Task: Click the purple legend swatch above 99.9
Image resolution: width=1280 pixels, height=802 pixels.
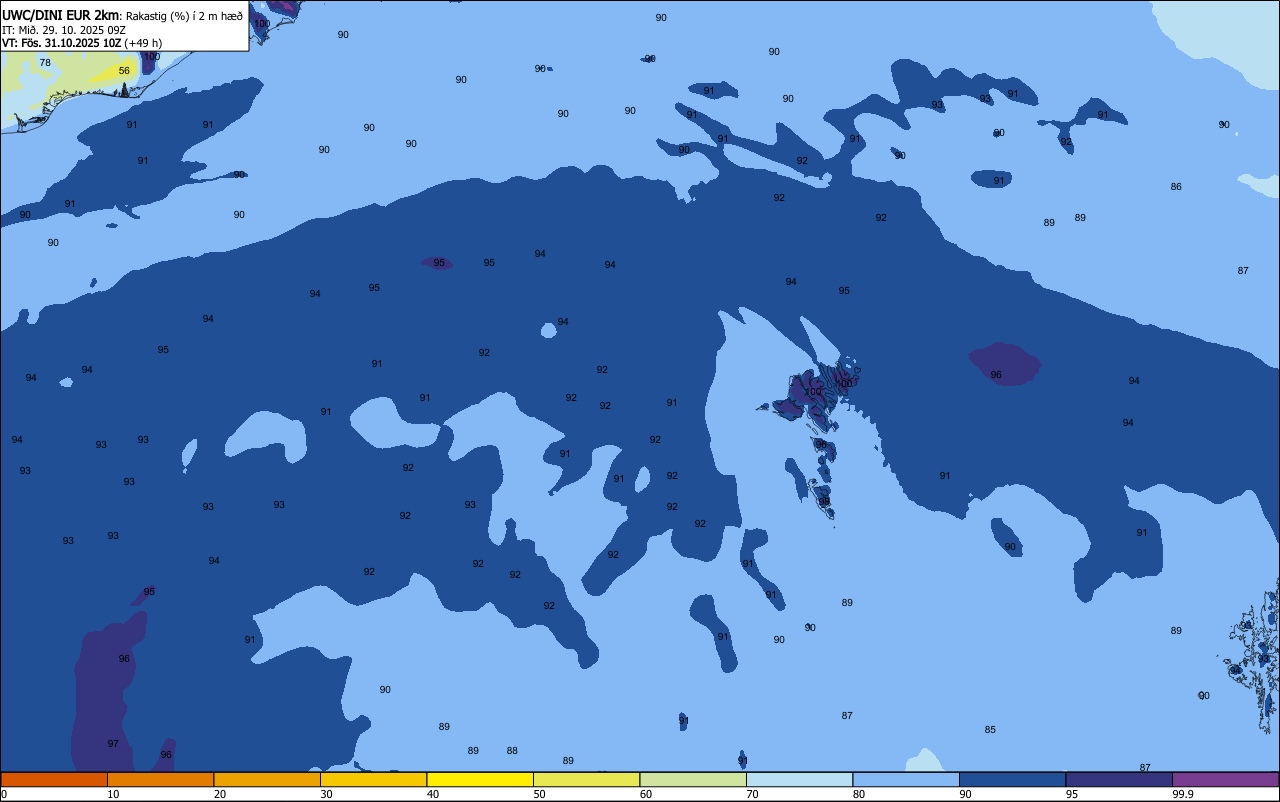Action: (1225, 779)
